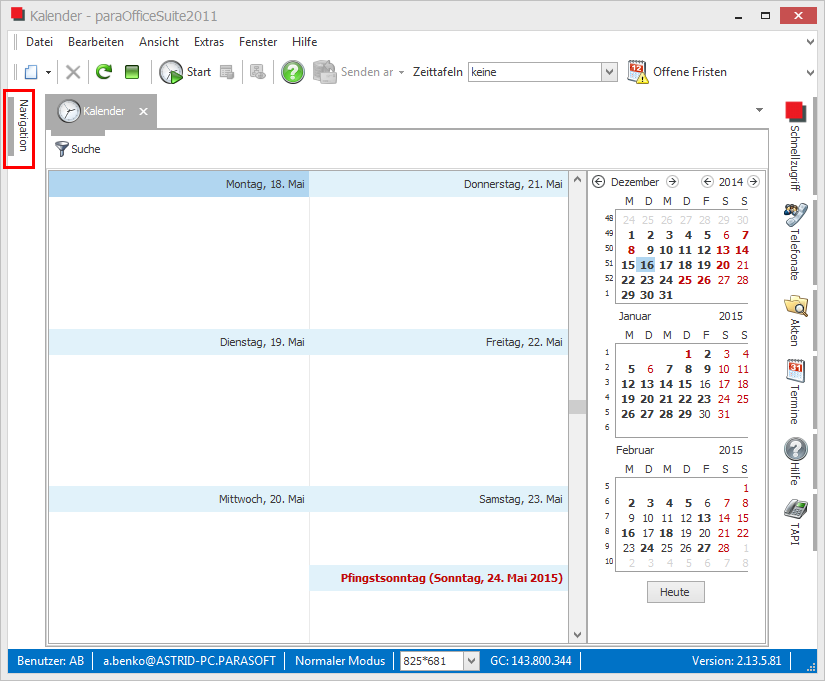Open the Telefonate sidebar icon
The image size is (825, 681).
pyautogui.click(x=795, y=214)
